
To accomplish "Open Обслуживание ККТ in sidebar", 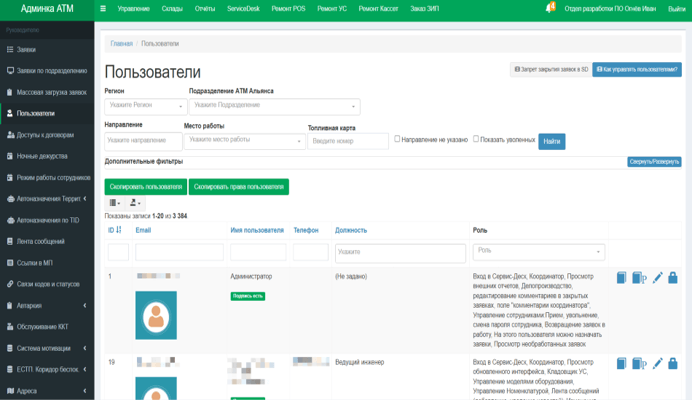I will (47, 327).
